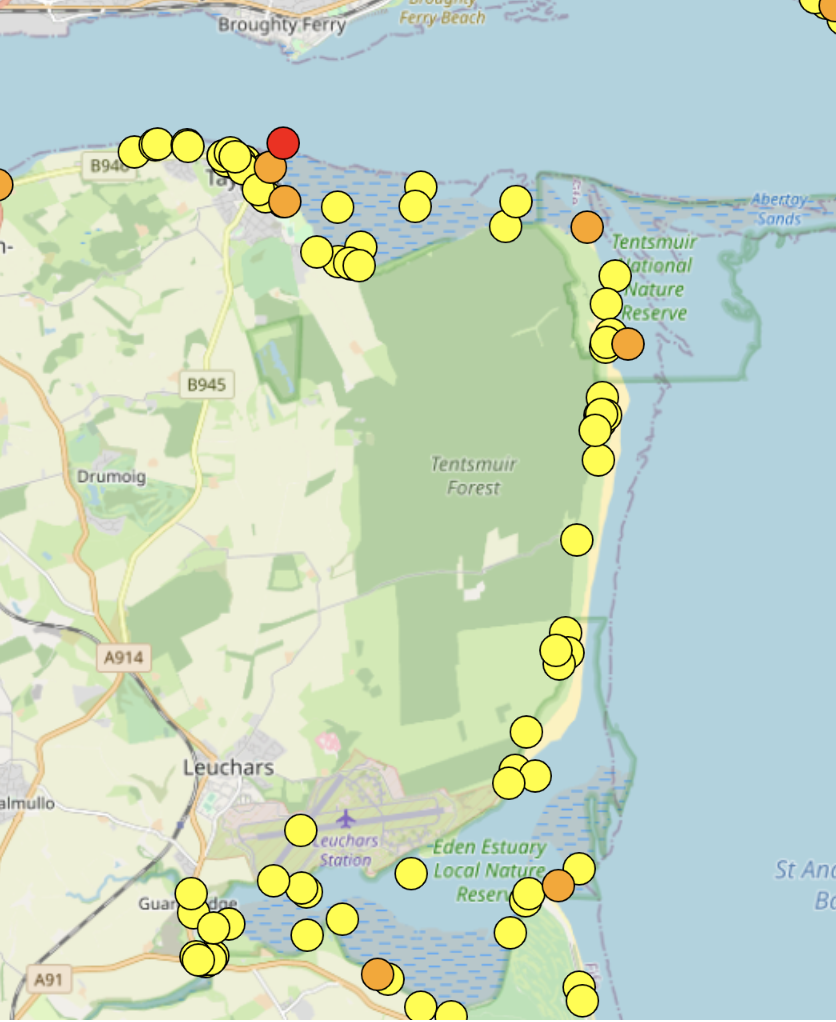Select orange marker left of 'Tentsmuir National' text
The width and height of the screenshot is (836, 1022).
587,227
